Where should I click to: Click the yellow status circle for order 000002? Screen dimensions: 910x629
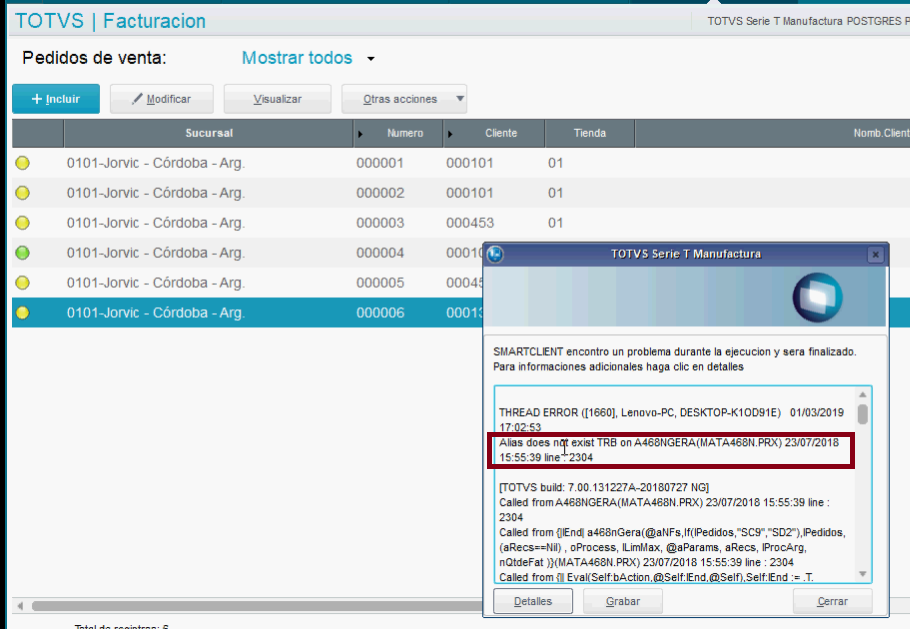click(x=23, y=193)
